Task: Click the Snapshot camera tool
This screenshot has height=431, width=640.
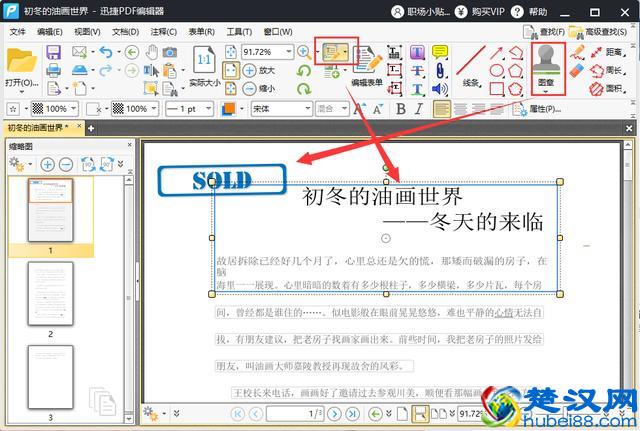Action: pos(170,52)
